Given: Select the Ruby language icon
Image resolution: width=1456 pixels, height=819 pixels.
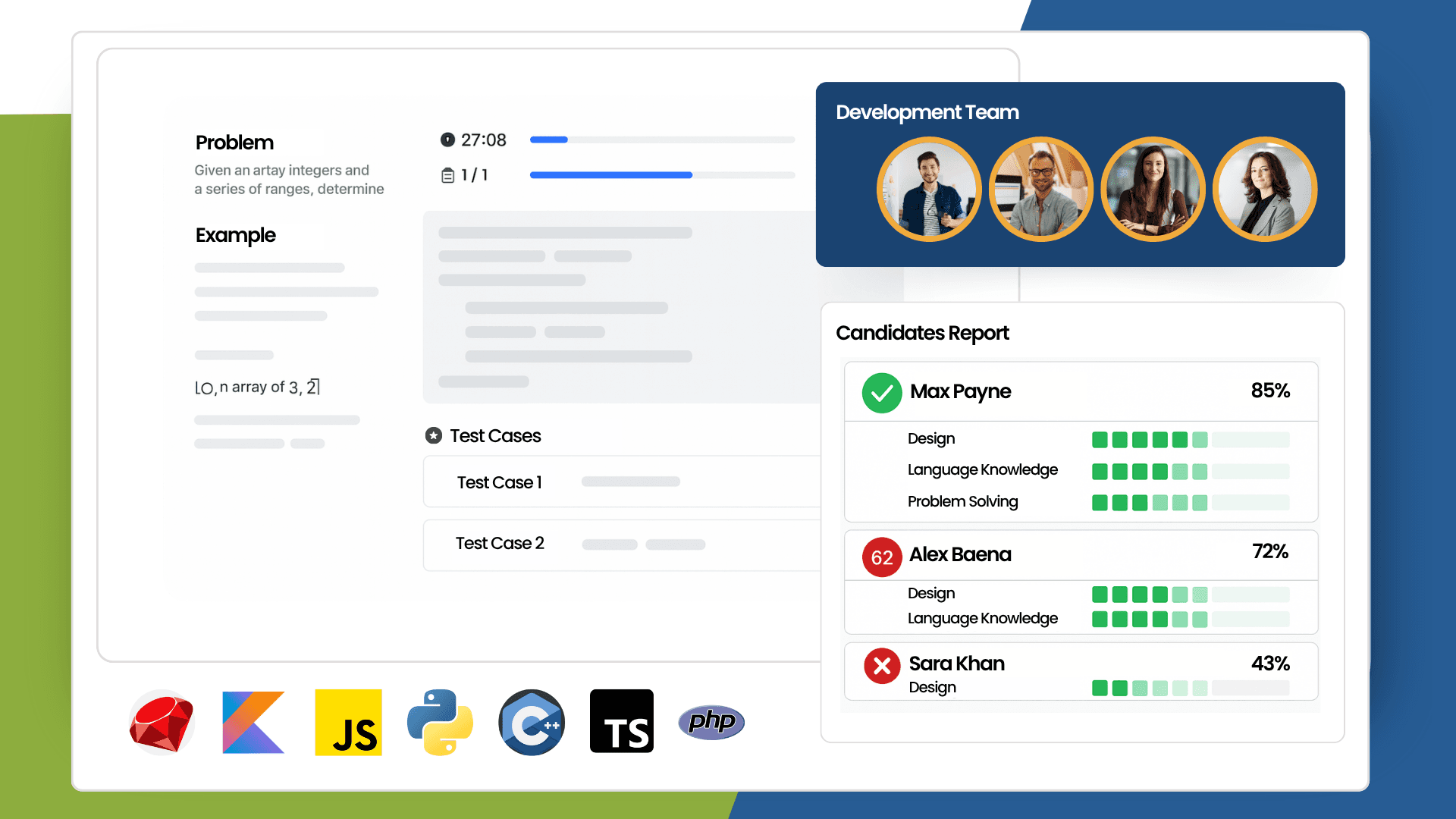Looking at the screenshot, I should (x=161, y=721).
